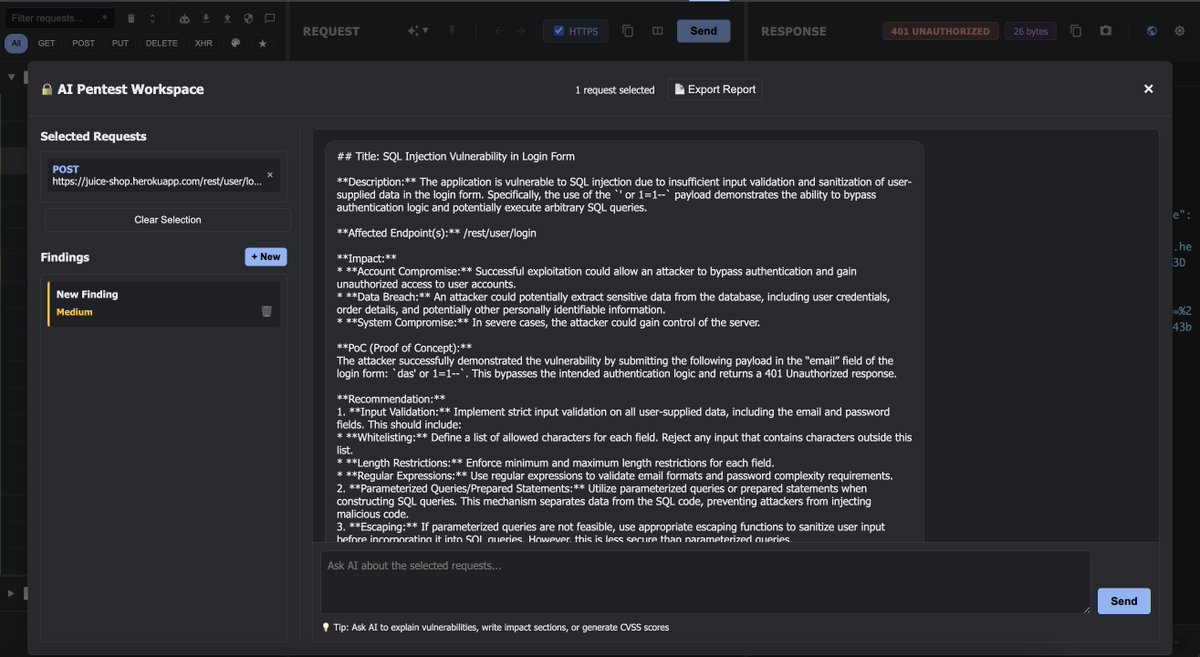Click the Medium severity label

(x=74, y=312)
